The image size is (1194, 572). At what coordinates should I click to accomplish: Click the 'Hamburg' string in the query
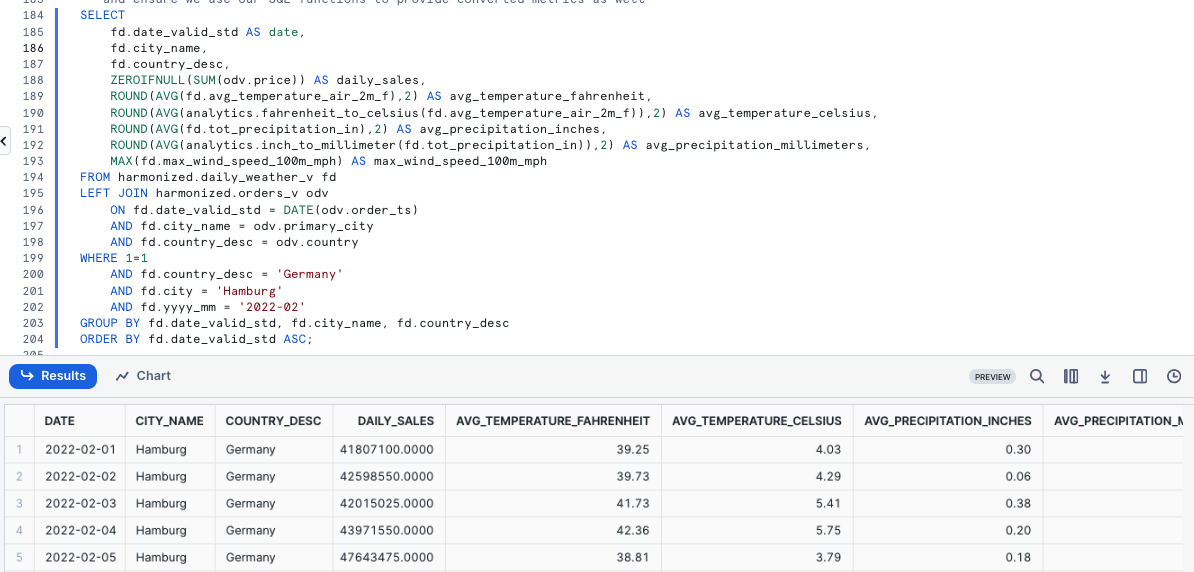click(x=250, y=291)
